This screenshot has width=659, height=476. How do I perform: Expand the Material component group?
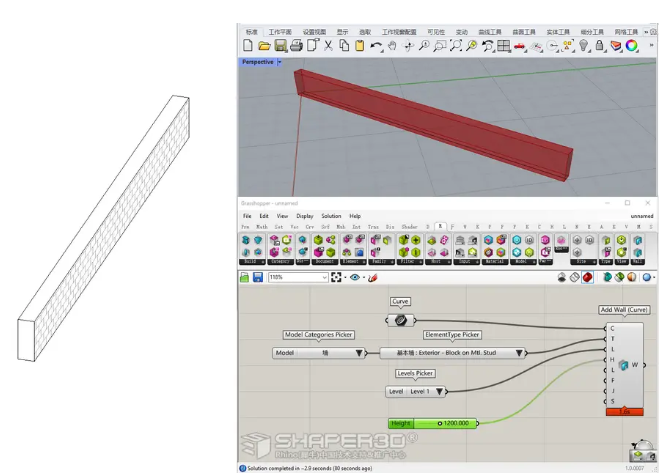495,262
